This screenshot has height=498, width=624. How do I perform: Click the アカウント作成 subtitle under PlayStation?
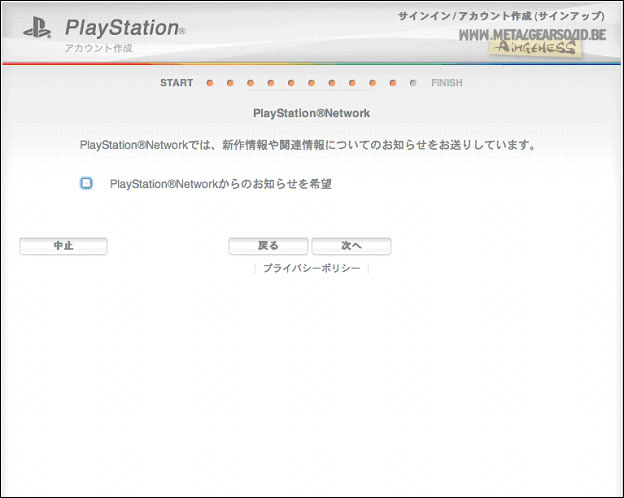98,48
